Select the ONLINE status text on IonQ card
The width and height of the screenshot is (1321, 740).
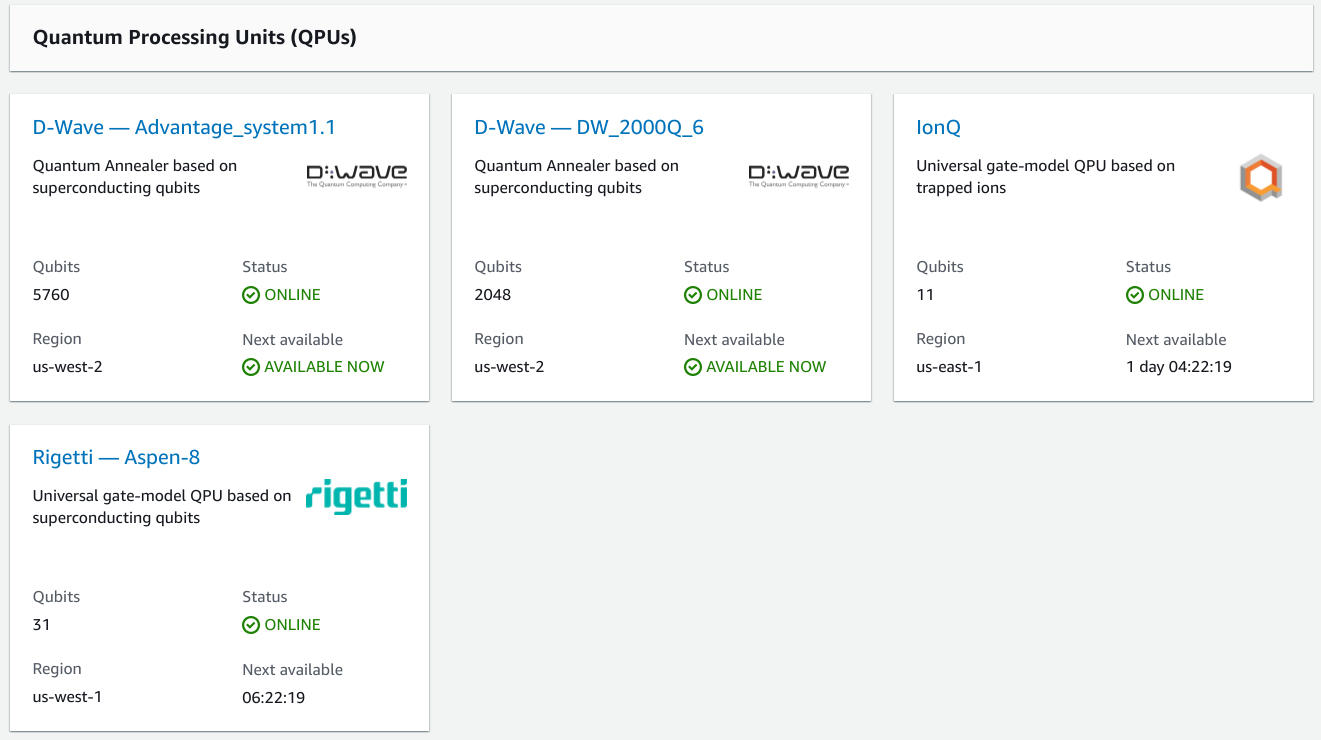coord(1176,295)
